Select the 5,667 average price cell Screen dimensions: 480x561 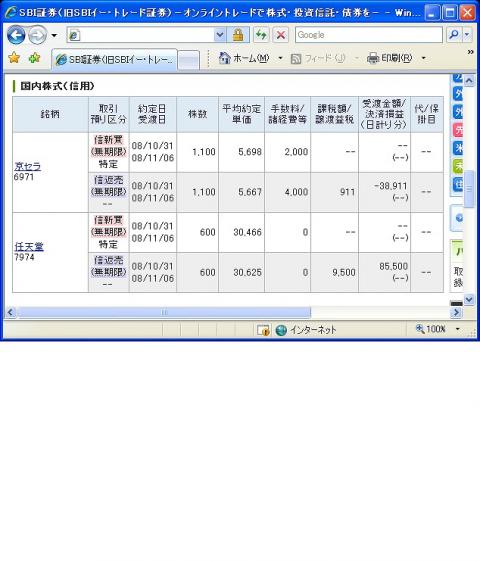(x=241, y=192)
